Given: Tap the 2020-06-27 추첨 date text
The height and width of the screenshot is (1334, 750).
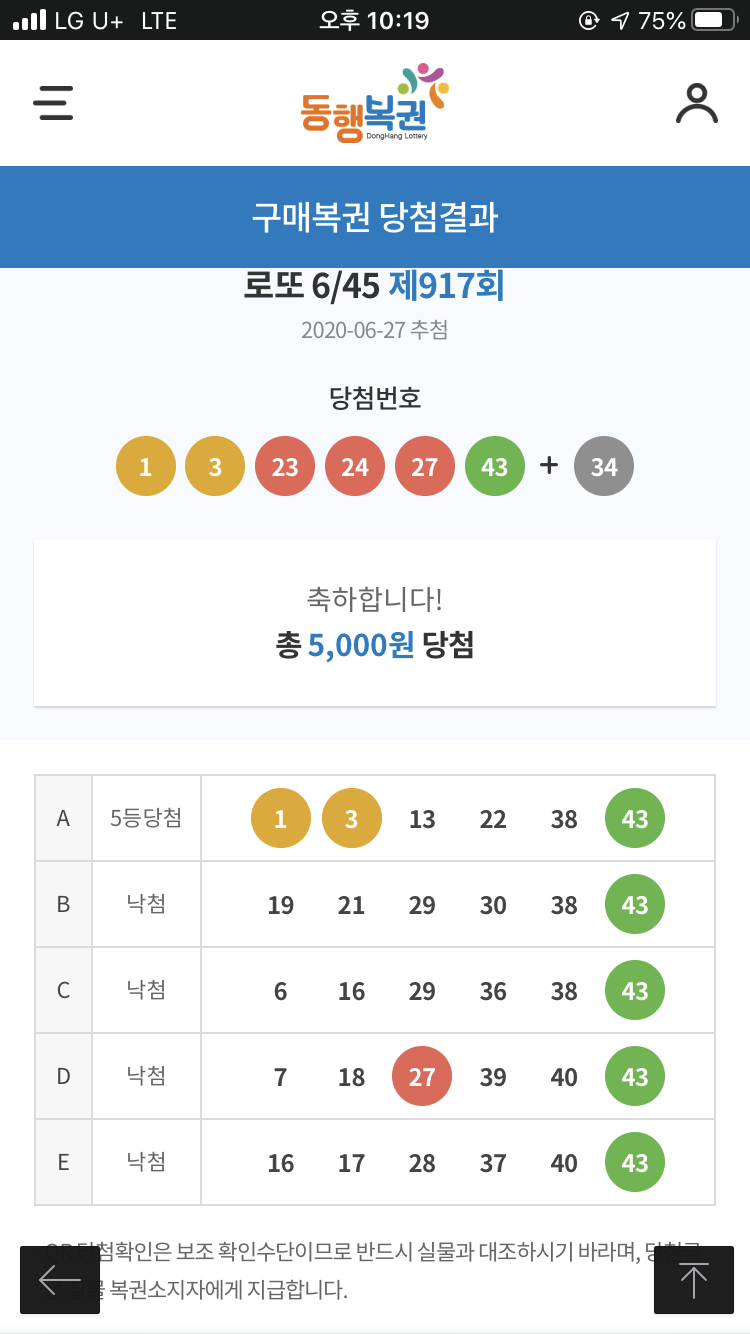Looking at the screenshot, I should pos(374,330).
